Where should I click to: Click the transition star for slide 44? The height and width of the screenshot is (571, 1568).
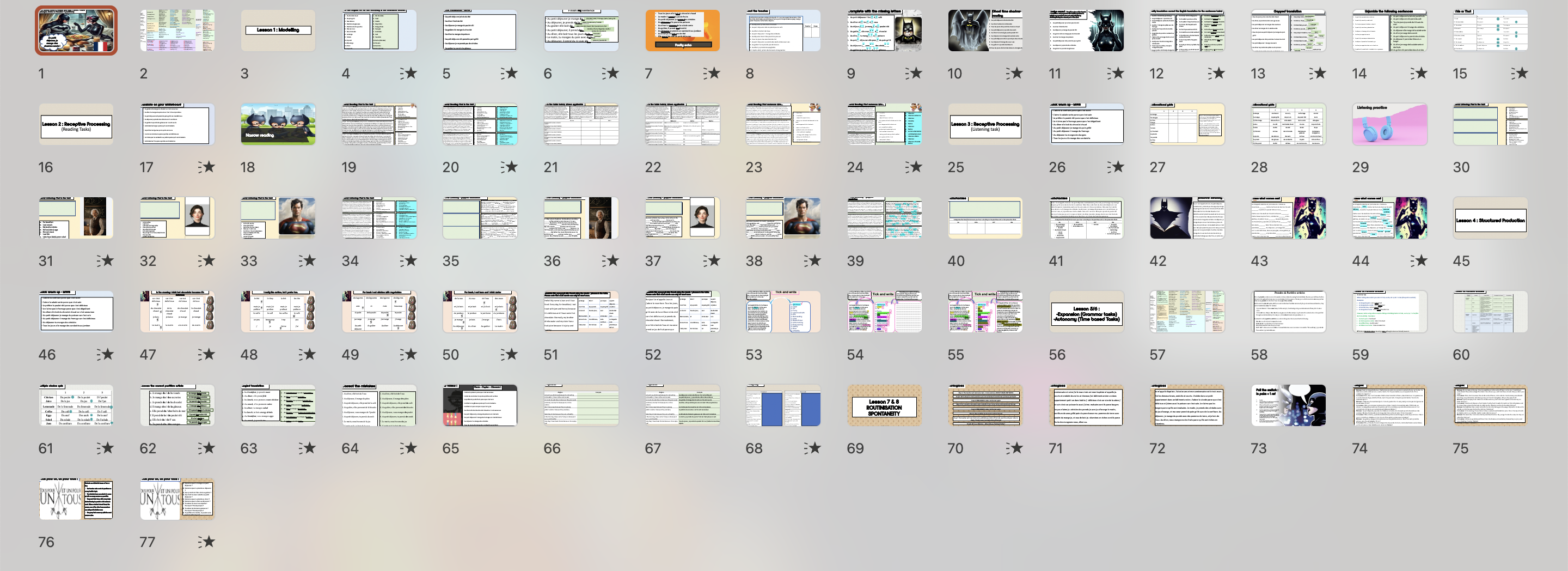[x=1419, y=261]
